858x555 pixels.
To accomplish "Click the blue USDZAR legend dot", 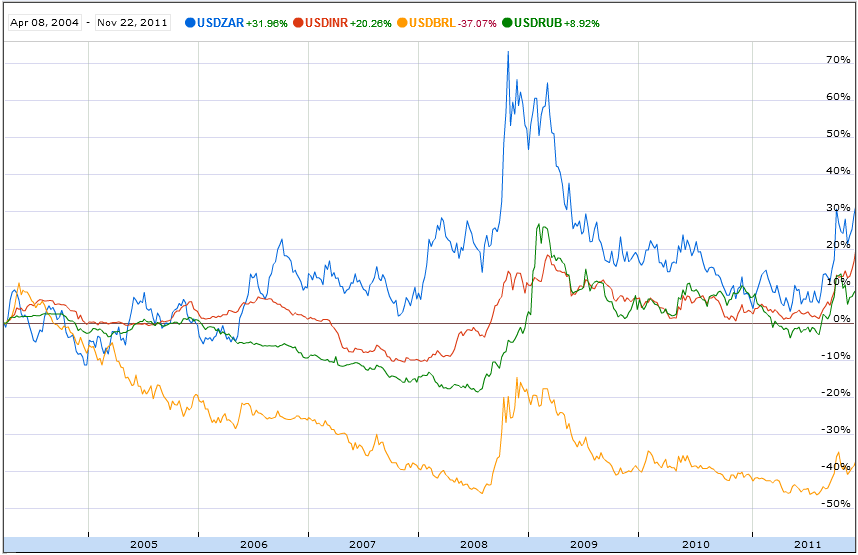I will coord(190,23).
